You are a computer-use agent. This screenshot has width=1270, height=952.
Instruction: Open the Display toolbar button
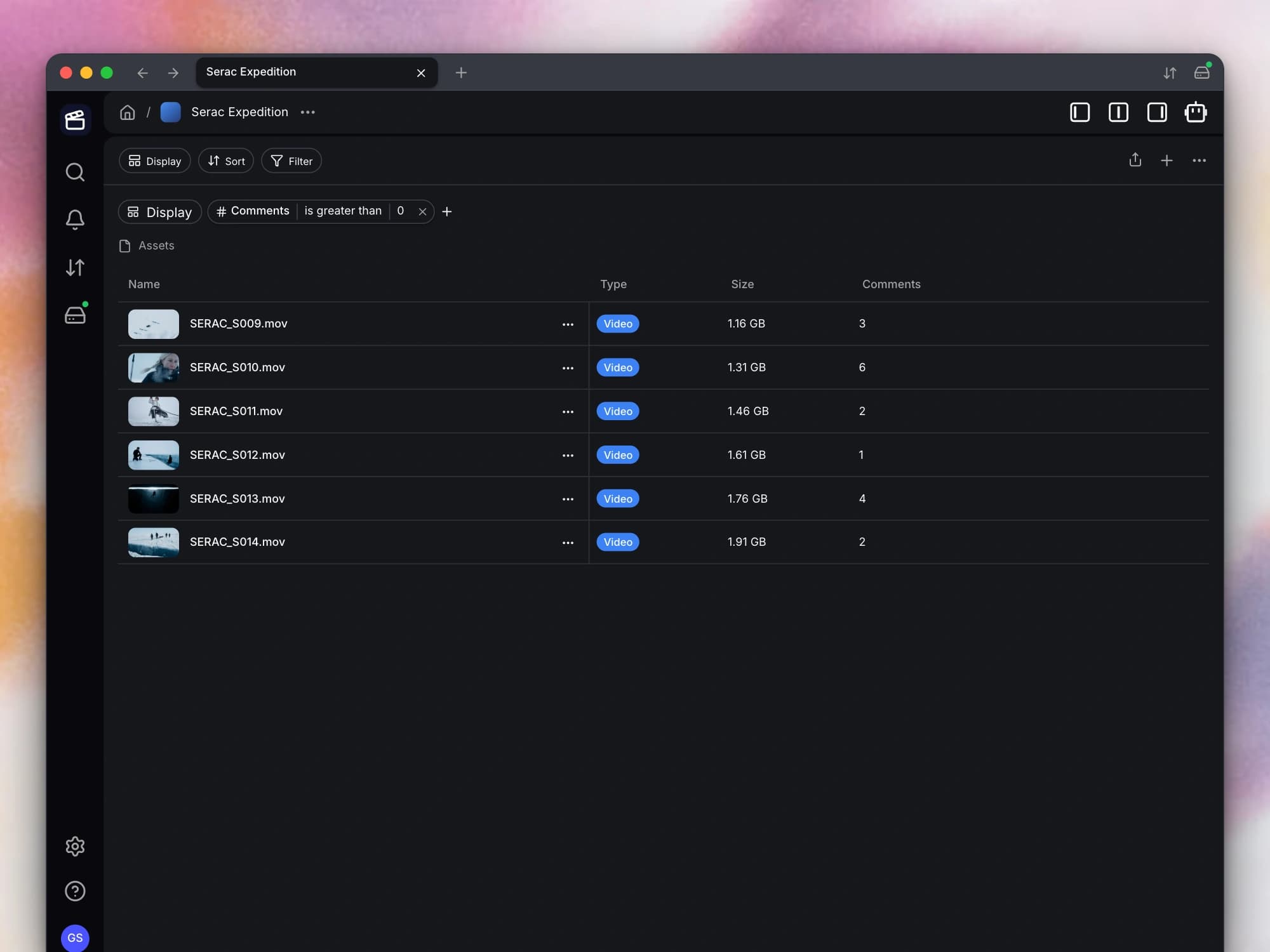[154, 161]
